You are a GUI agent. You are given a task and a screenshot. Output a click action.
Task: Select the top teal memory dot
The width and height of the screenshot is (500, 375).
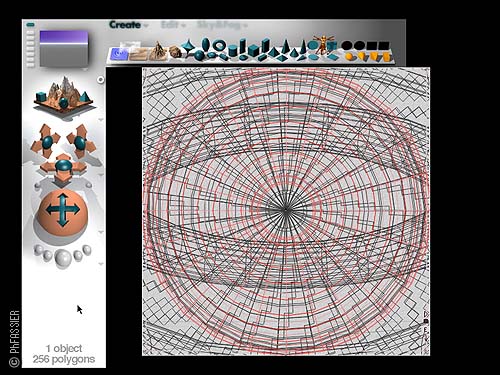[x=30, y=24]
